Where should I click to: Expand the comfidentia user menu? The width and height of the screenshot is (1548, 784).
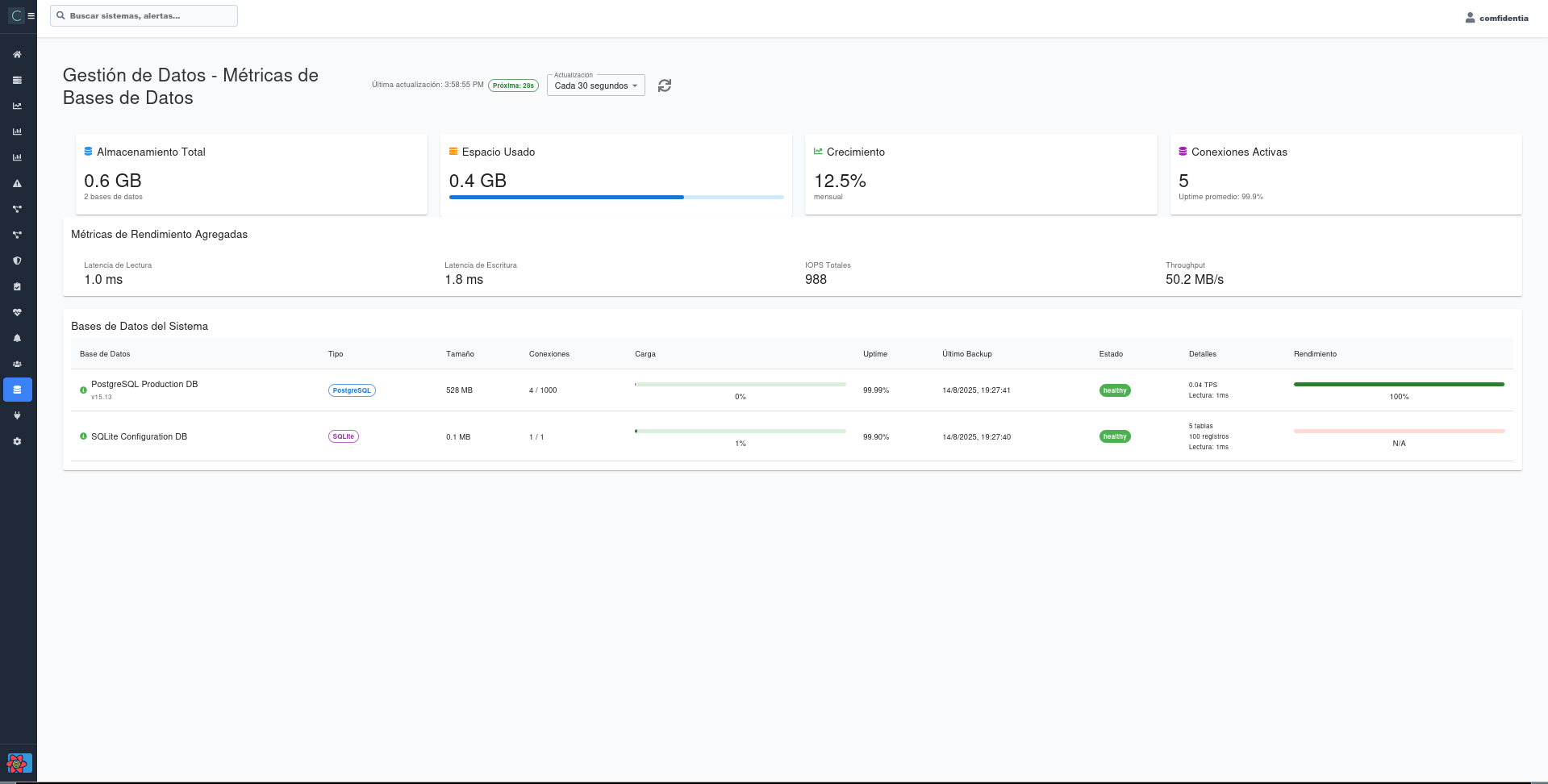click(1496, 17)
